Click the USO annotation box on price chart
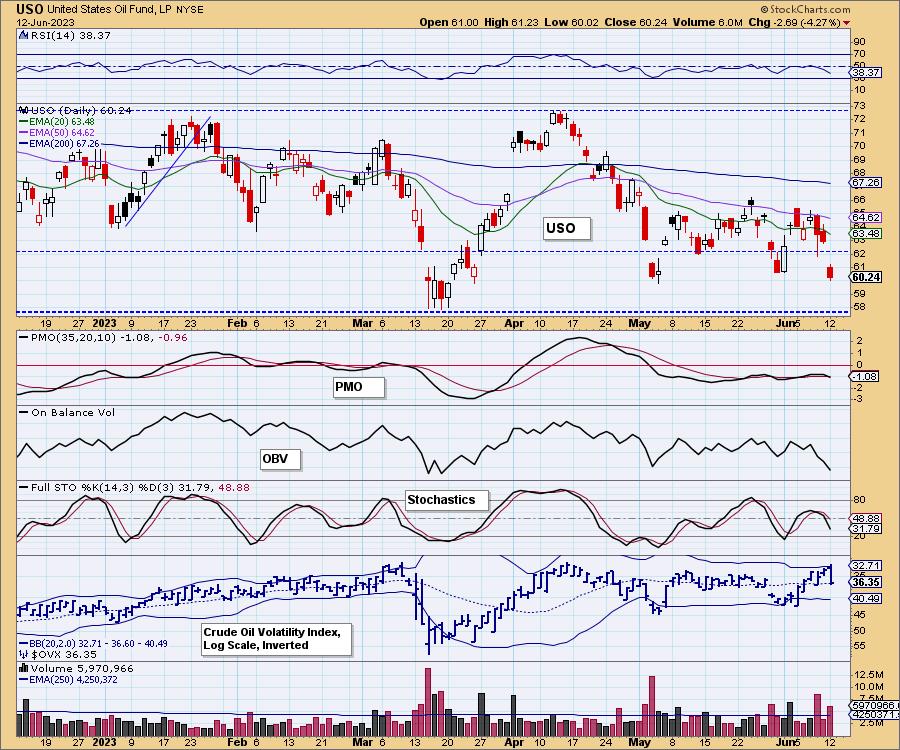 [x=567, y=228]
